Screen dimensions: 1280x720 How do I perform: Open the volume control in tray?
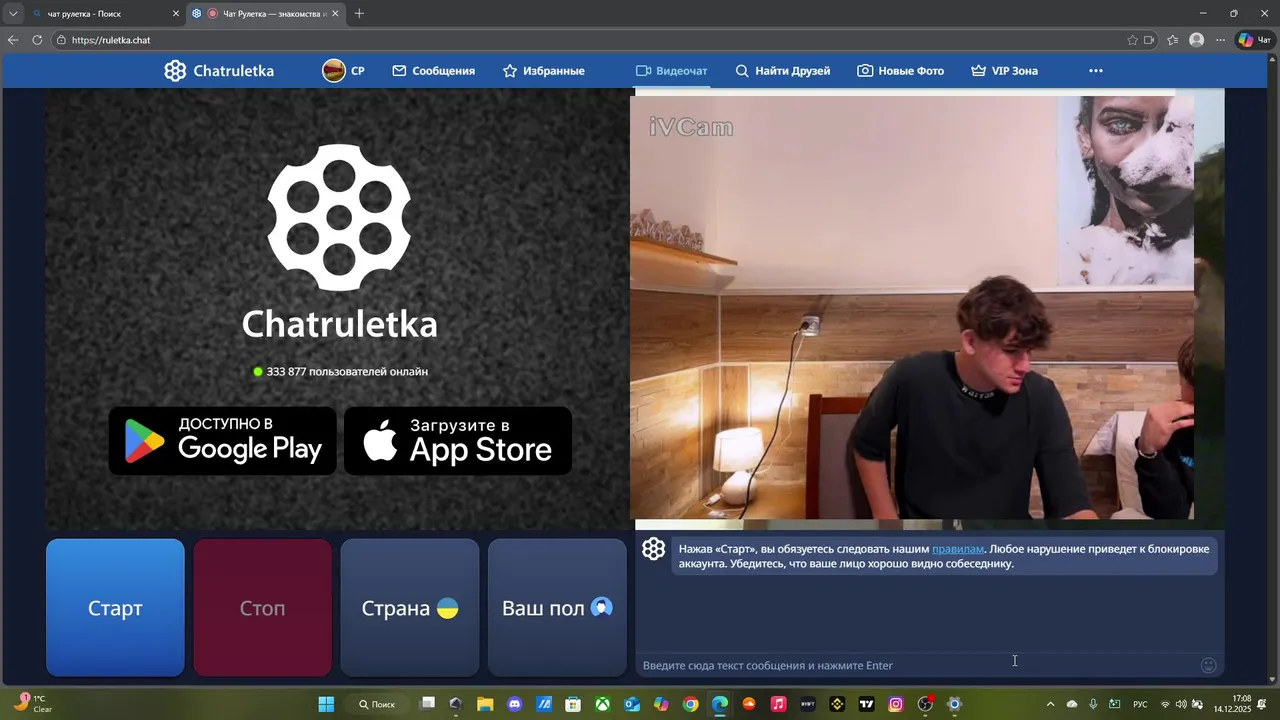pos(1181,704)
